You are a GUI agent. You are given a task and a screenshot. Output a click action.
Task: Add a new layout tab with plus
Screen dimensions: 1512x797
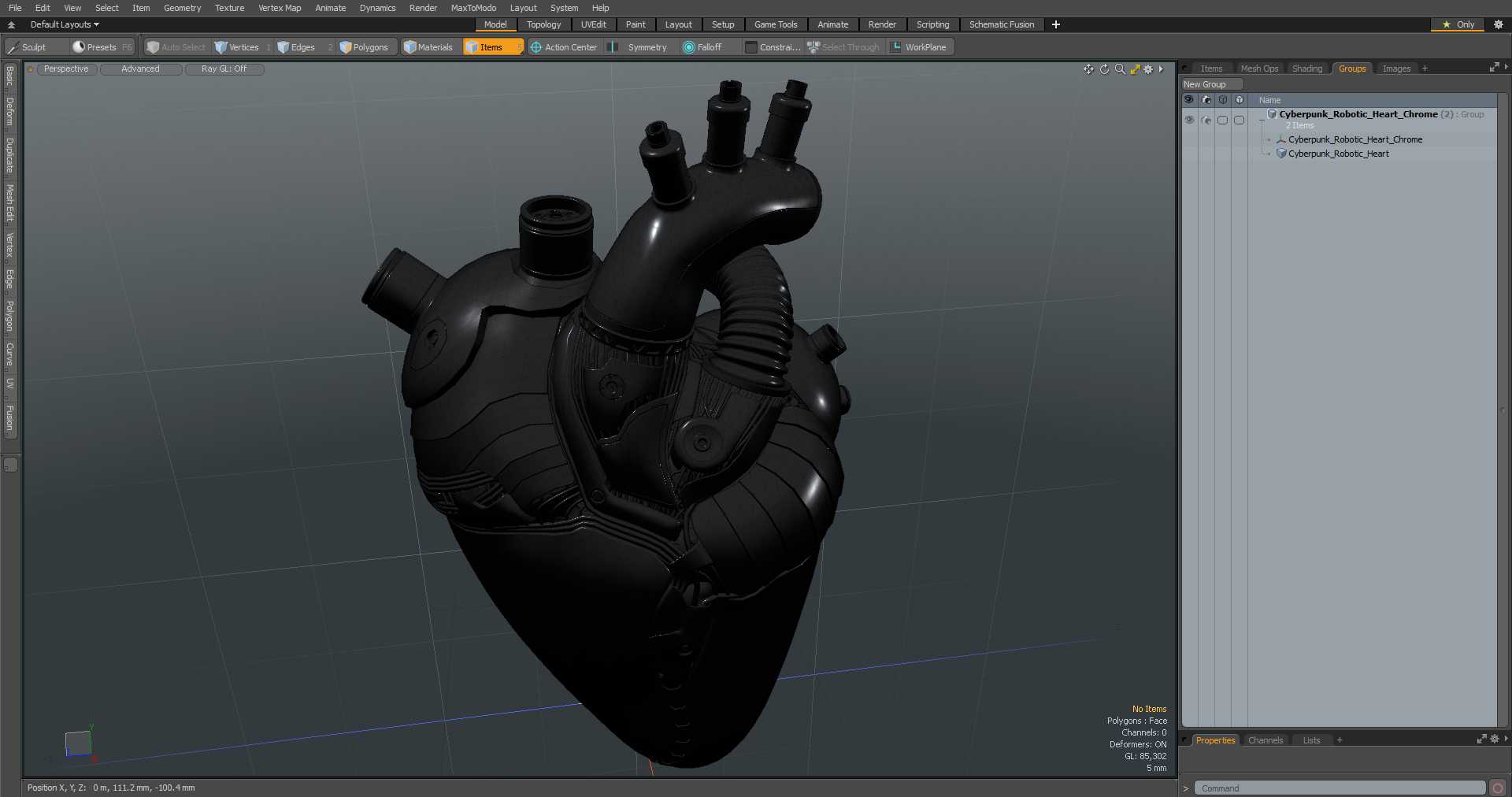tap(1055, 24)
